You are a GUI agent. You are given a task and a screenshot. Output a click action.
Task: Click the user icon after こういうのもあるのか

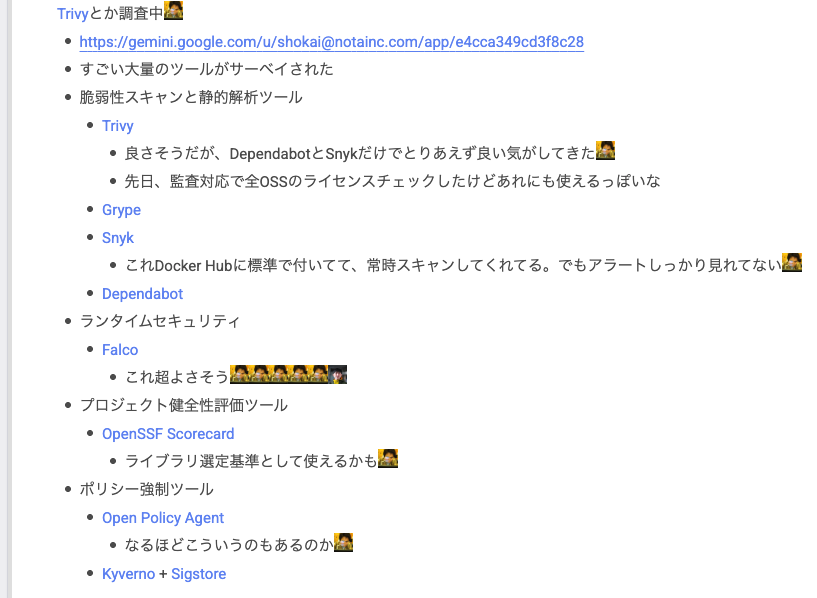343,542
